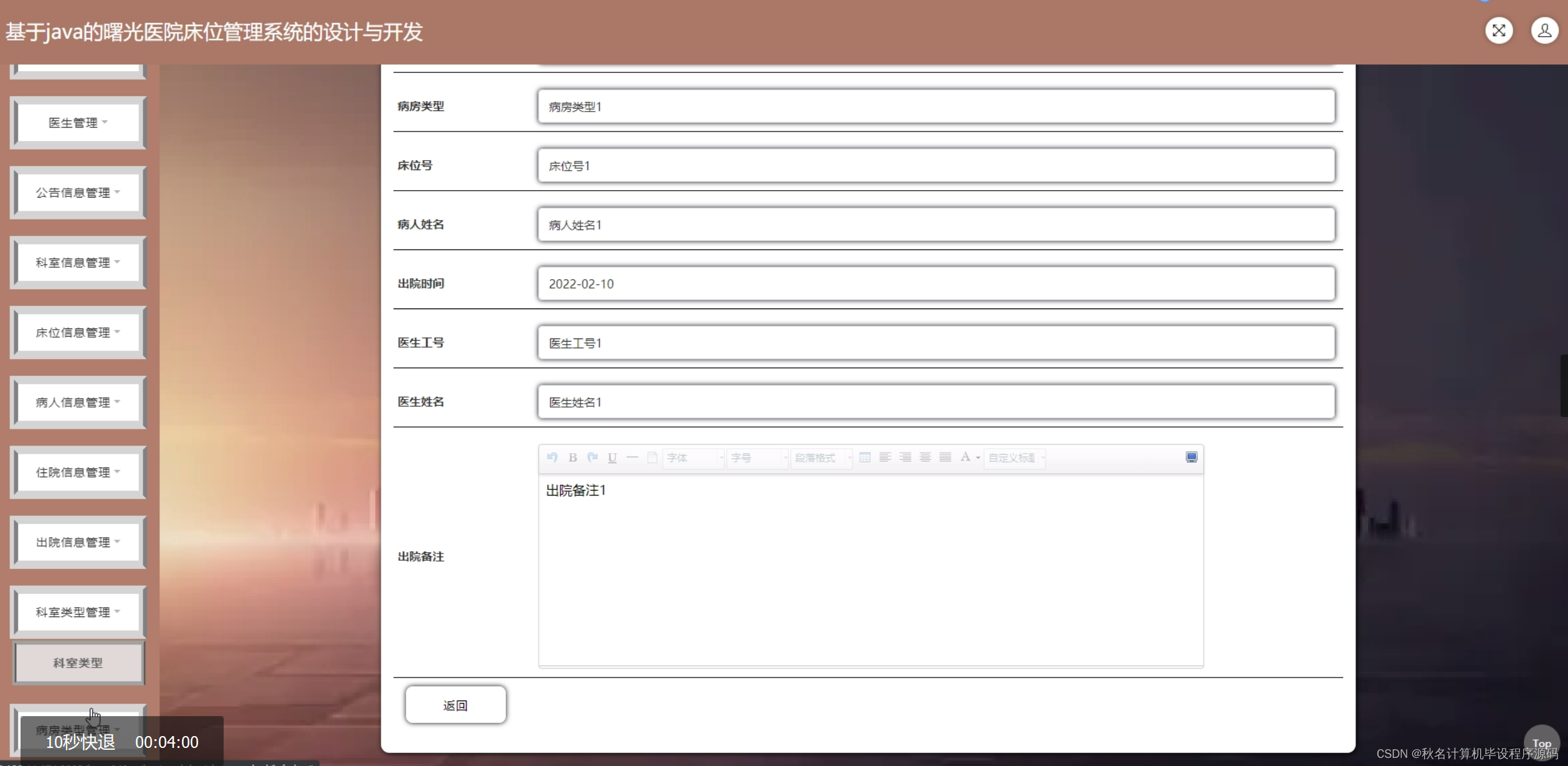The width and height of the screenshot is (1568, 766).
Task: Open the 床位信息管理 sidebar item
Action: click(x=77, y=332)
